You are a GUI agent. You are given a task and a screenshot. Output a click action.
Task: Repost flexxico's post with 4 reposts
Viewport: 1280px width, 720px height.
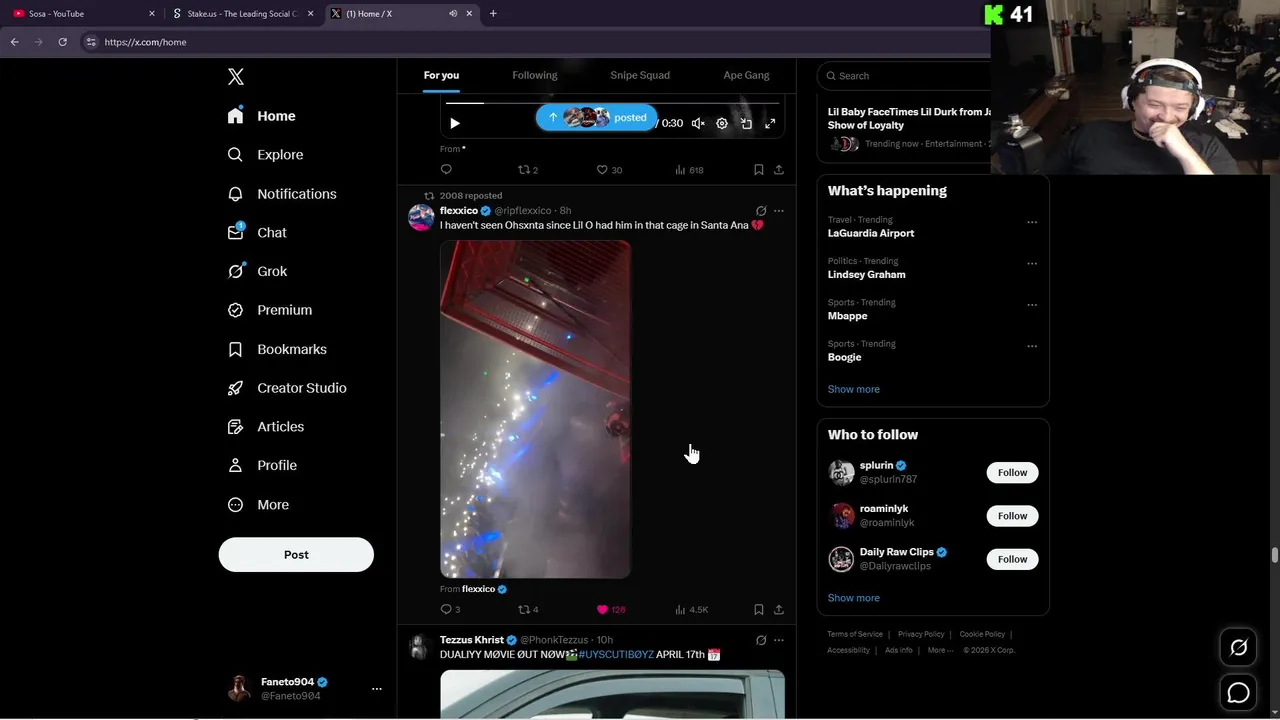pyautogui.click(x=528, y=609)
